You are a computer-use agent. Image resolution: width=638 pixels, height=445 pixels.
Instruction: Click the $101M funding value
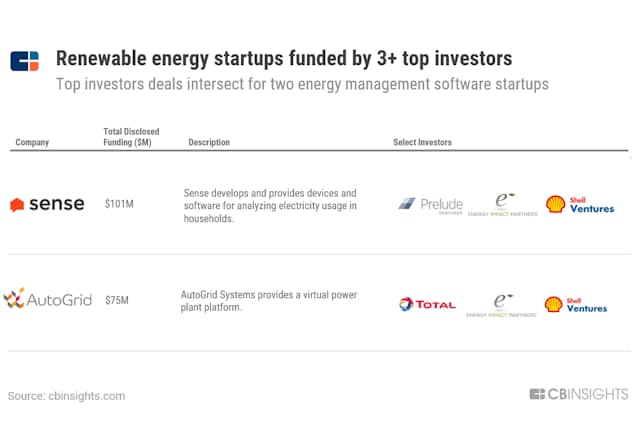tap(119, 204)
